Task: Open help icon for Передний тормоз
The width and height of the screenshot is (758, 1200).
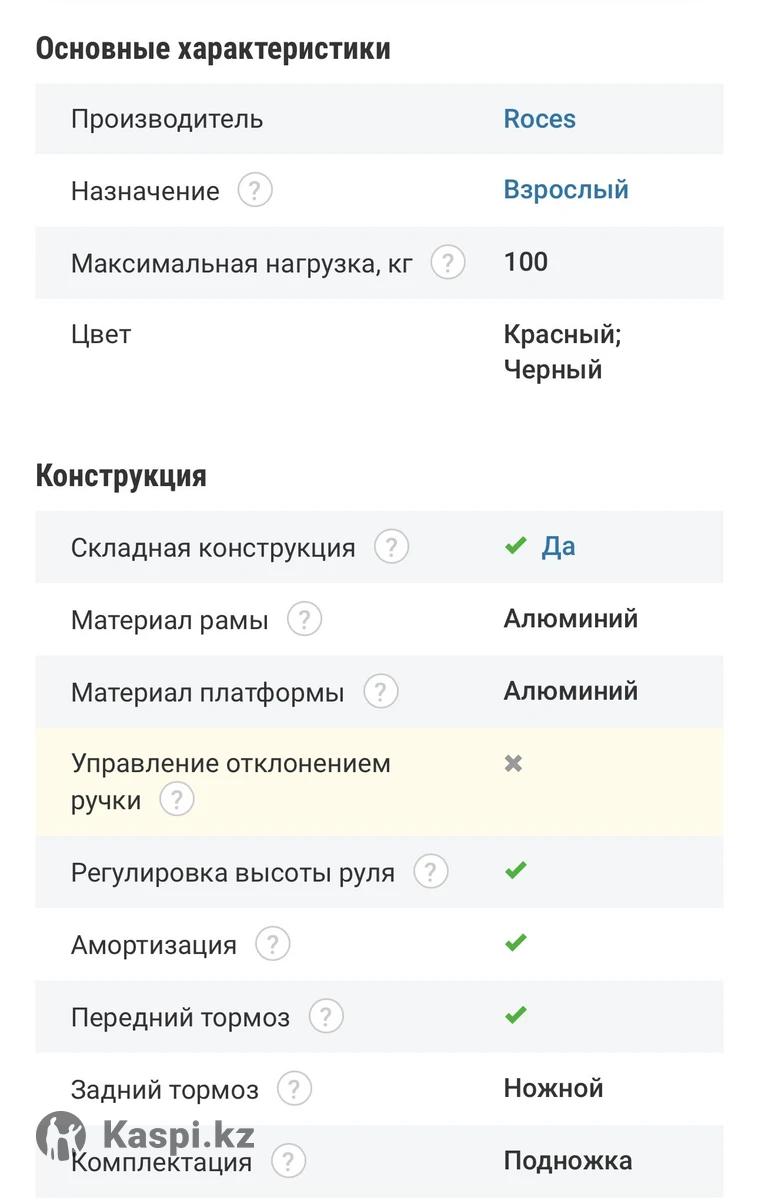Action: tap(326, 1016)
